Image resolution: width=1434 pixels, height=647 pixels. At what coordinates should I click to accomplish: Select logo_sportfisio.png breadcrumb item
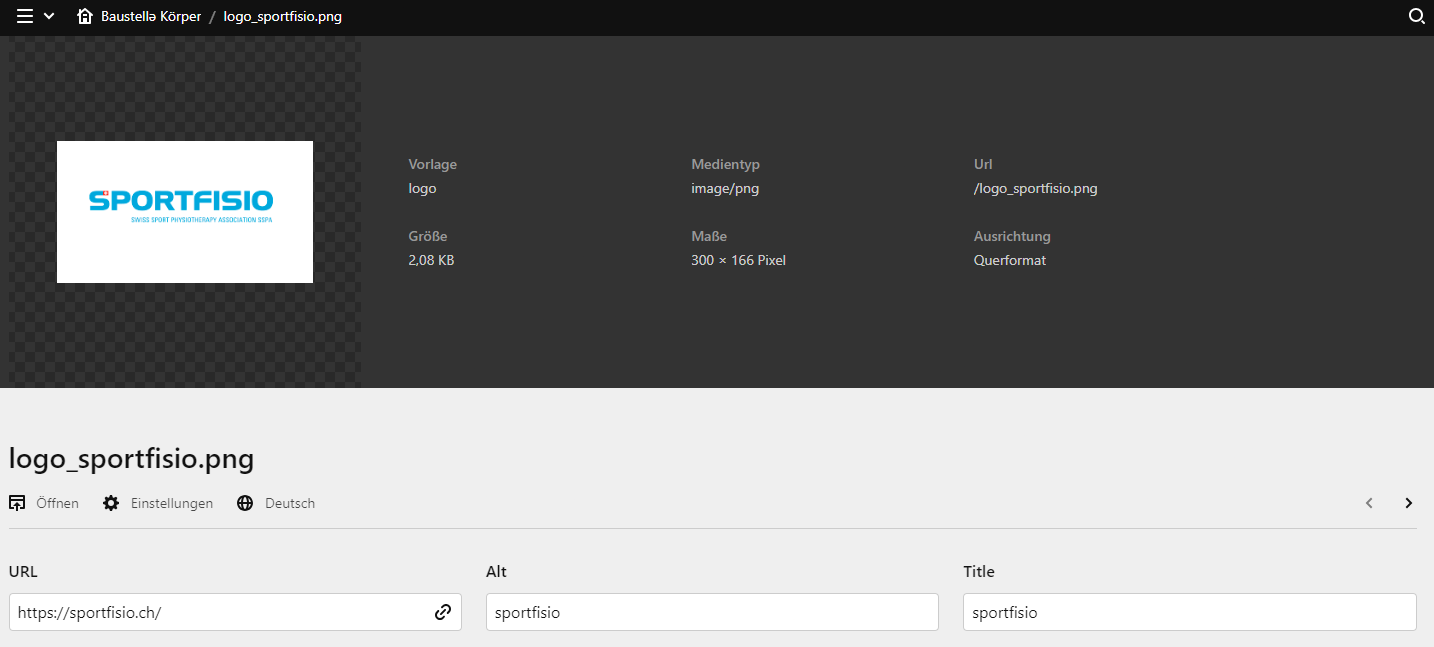pyautogui.click(x=283, y=17)
